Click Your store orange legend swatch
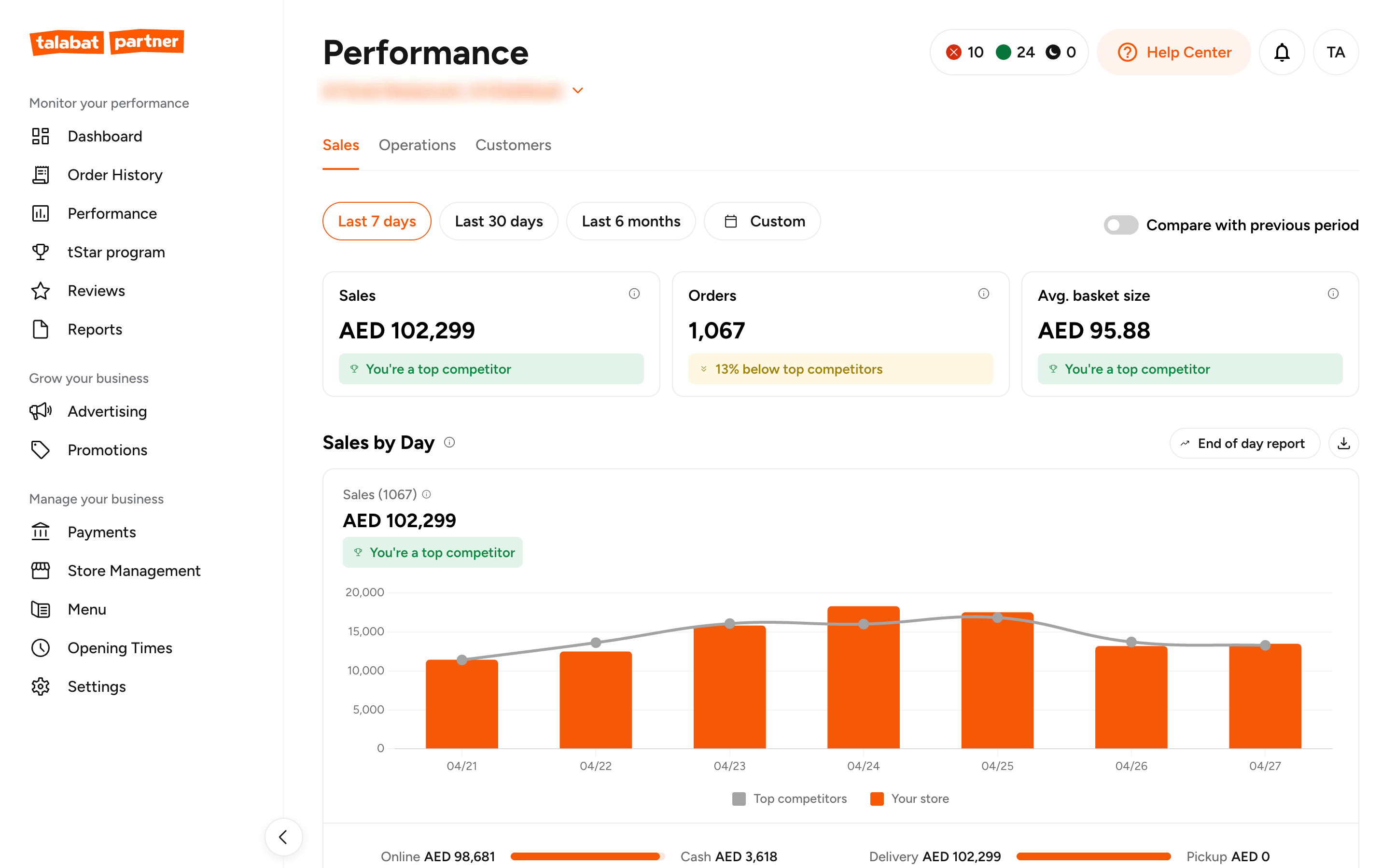1396x868 pixels. click(877, 798)
